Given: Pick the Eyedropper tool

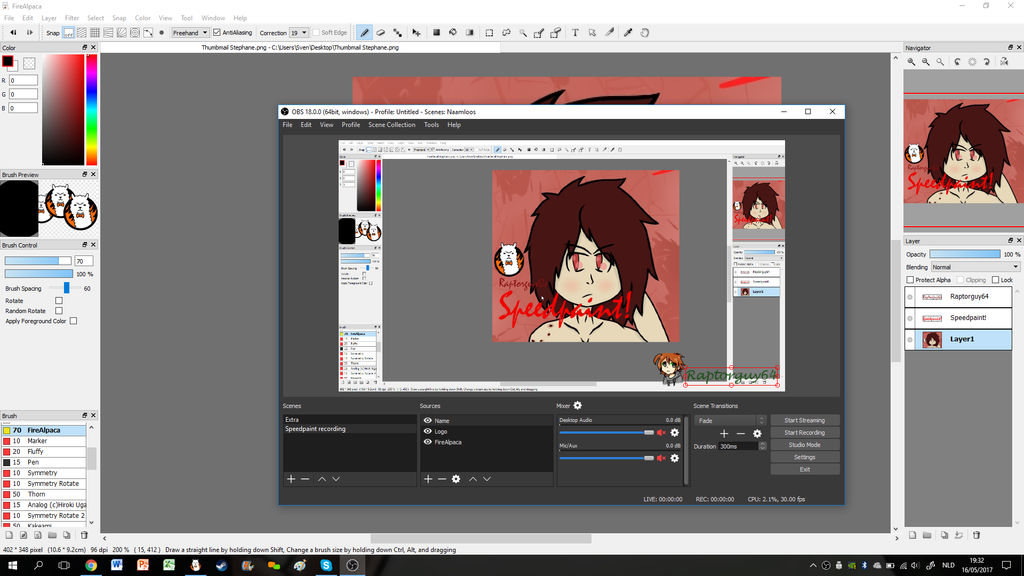Looking at the screenshot, I should (x=628, y=32).
